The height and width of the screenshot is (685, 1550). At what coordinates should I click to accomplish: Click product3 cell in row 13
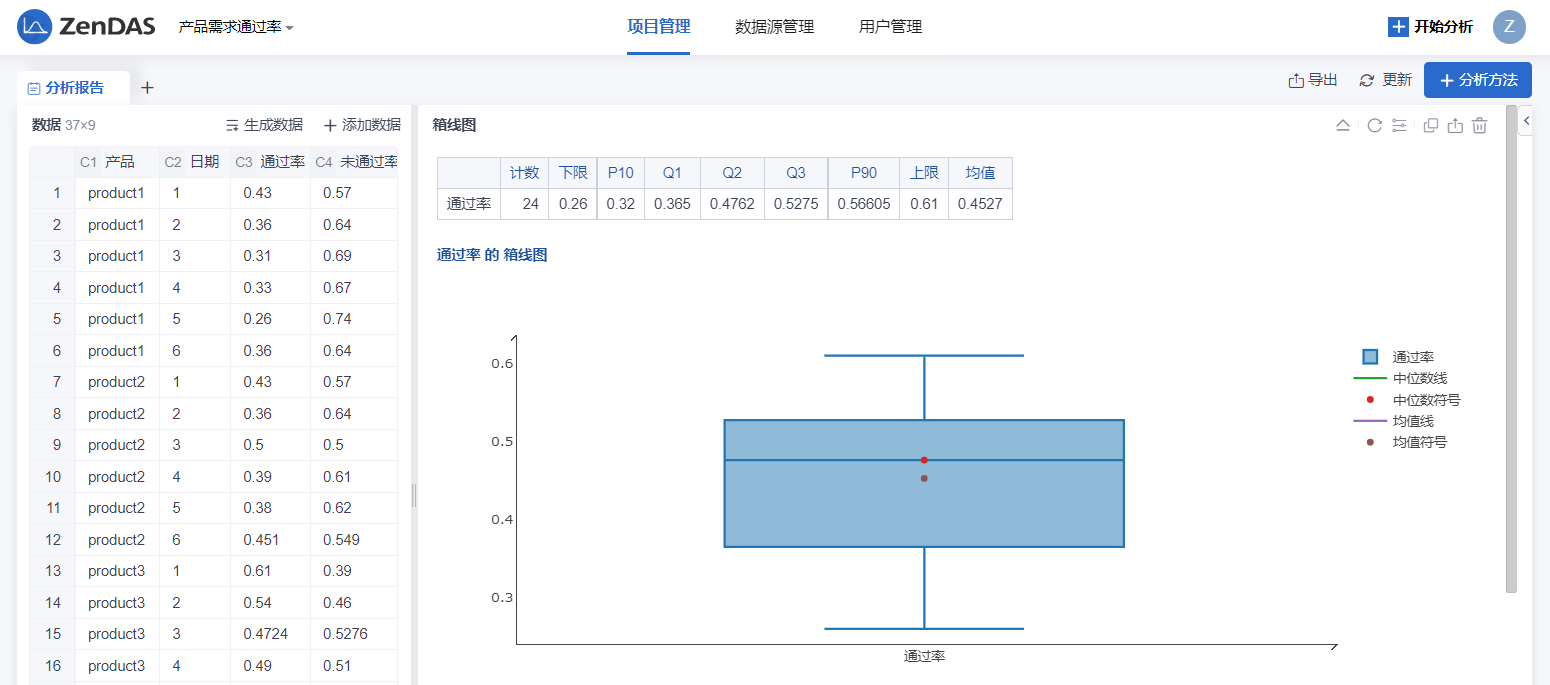pos(116,571)
